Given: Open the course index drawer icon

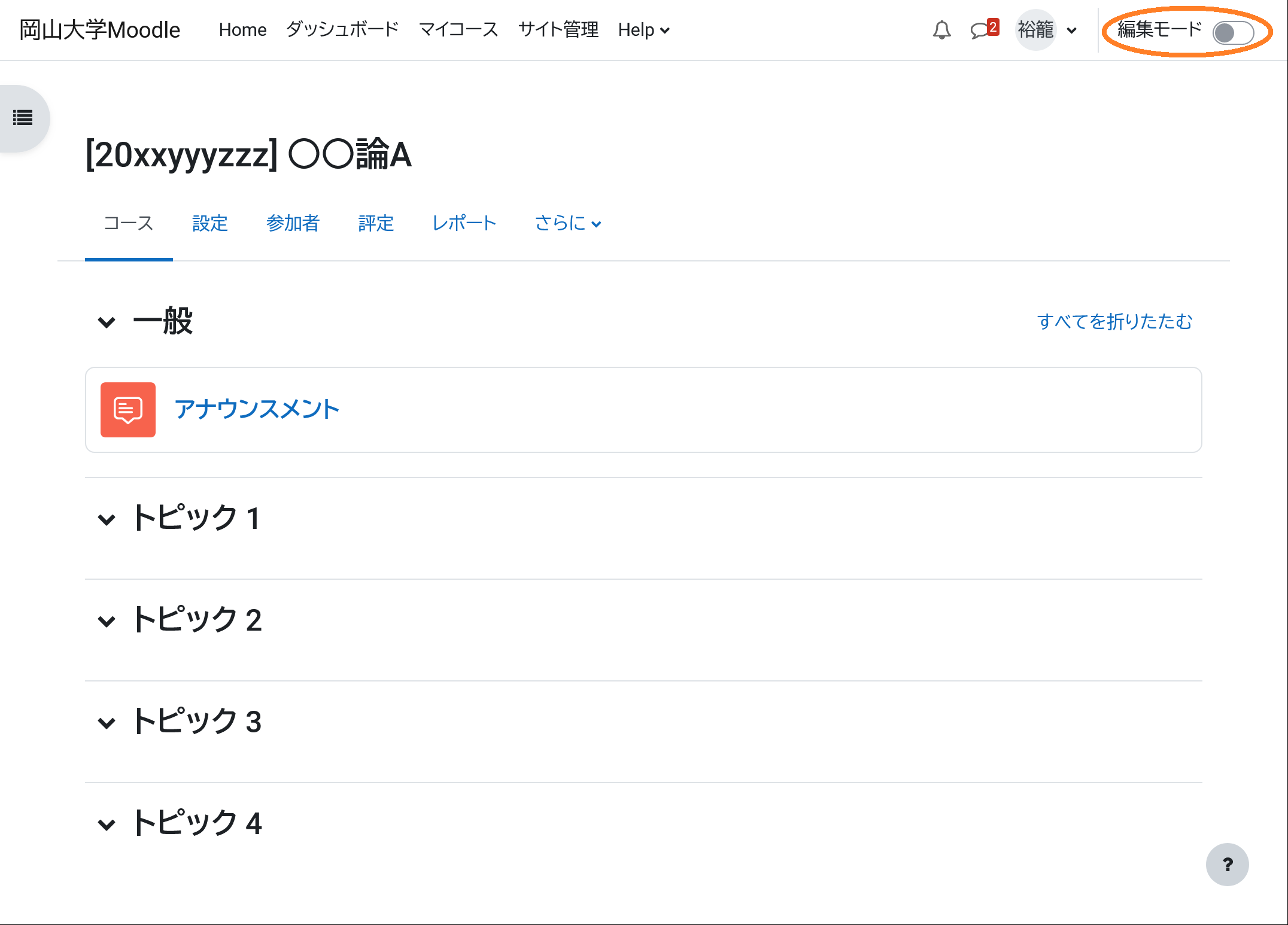Looking at the screenshot, I should (23, 118).
